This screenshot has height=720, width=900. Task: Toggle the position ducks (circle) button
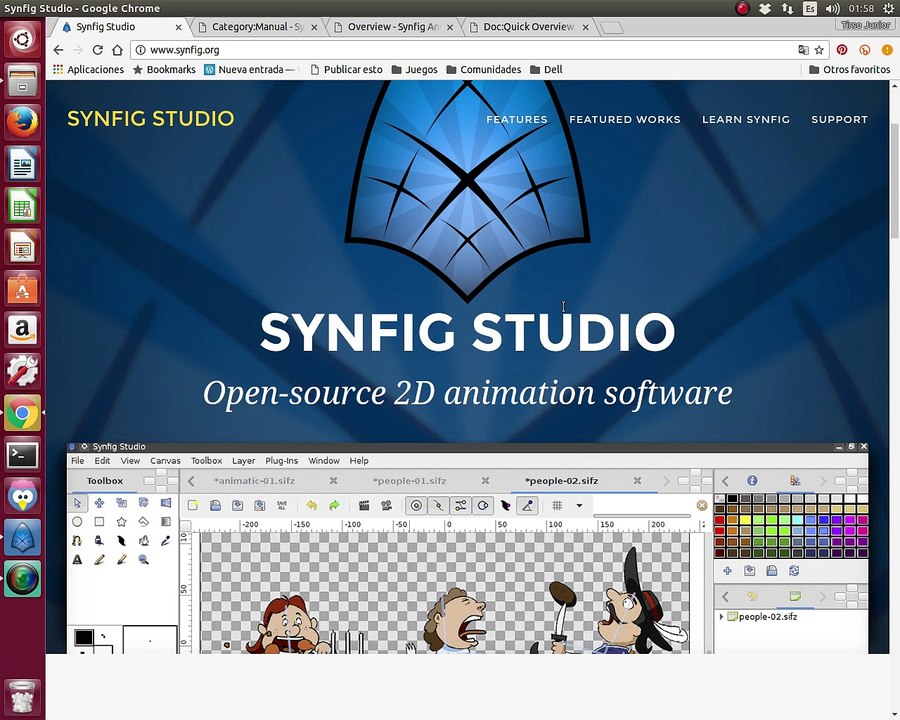pos(417,505)
